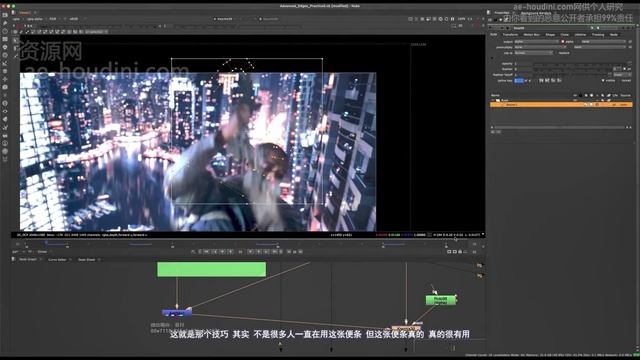Screen dimensions: 640x360
Task: Select the green Roto node in graph
Action: pyautogui.click(x=440, y=300)
